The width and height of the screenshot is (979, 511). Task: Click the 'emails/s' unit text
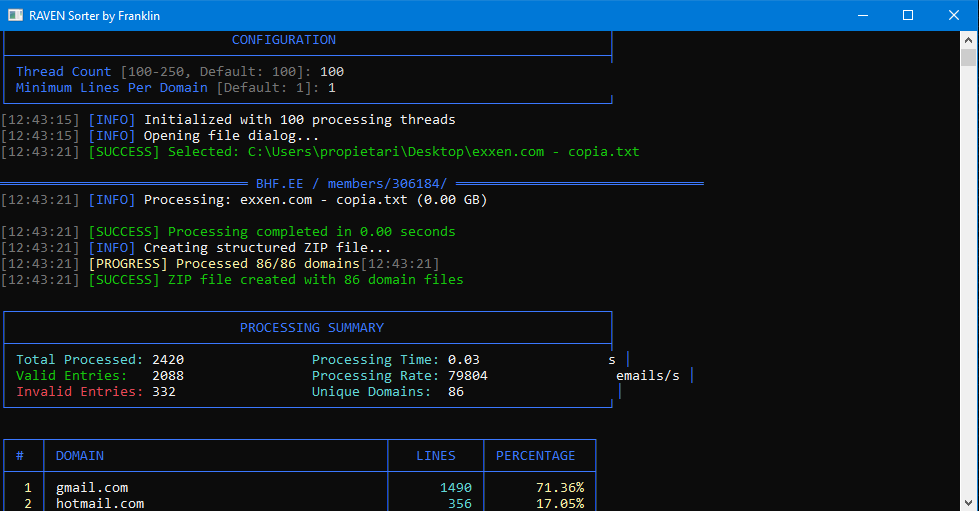point(647,376)
